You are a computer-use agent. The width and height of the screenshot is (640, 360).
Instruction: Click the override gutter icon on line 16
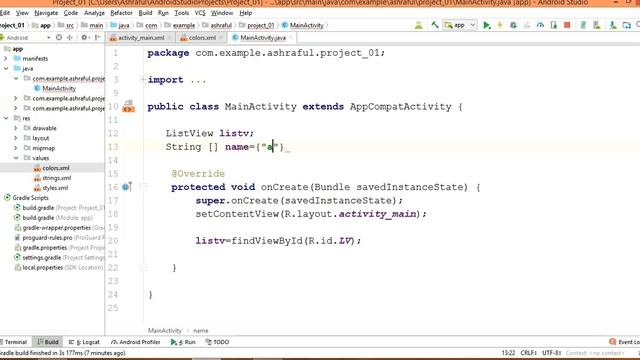[127, 187]
